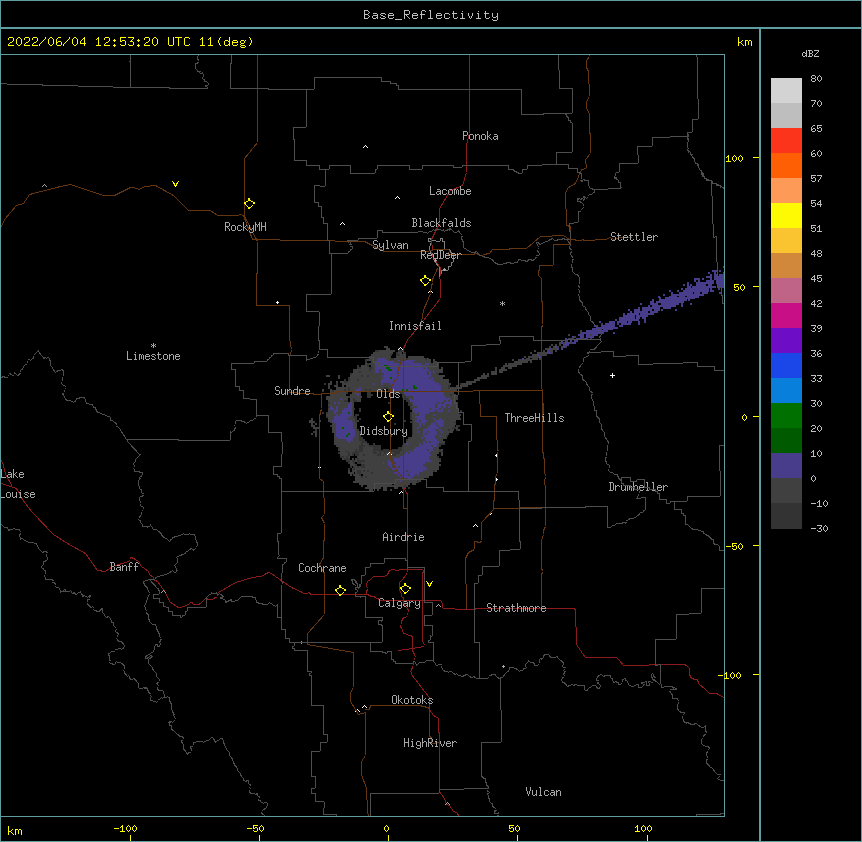
Task: Click the yellow 54 dBZ color swatch
Action: pyautogui.click(x=786, y=215)
